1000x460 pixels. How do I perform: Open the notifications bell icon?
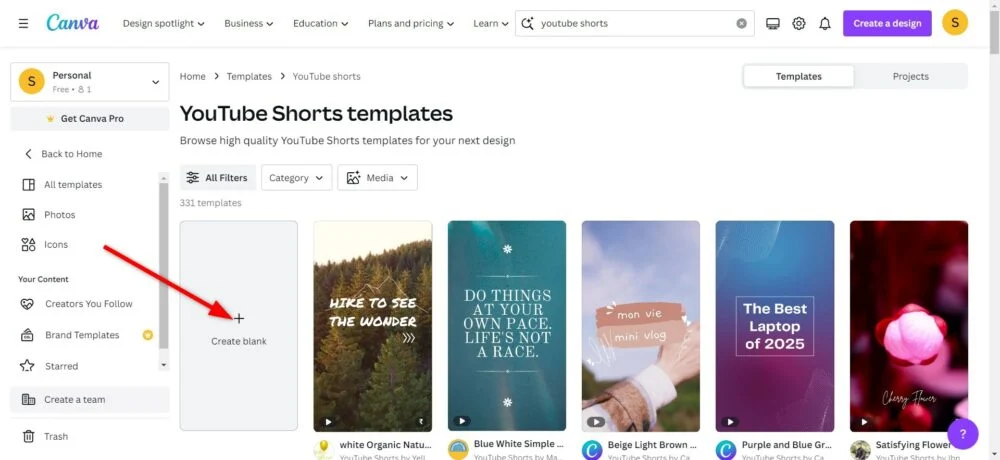[x=825, y=23]
